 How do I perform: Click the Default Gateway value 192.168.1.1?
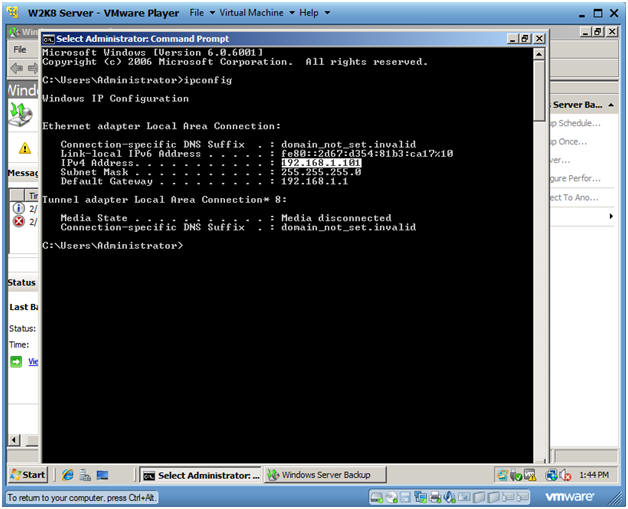click(x=314, y=181)
